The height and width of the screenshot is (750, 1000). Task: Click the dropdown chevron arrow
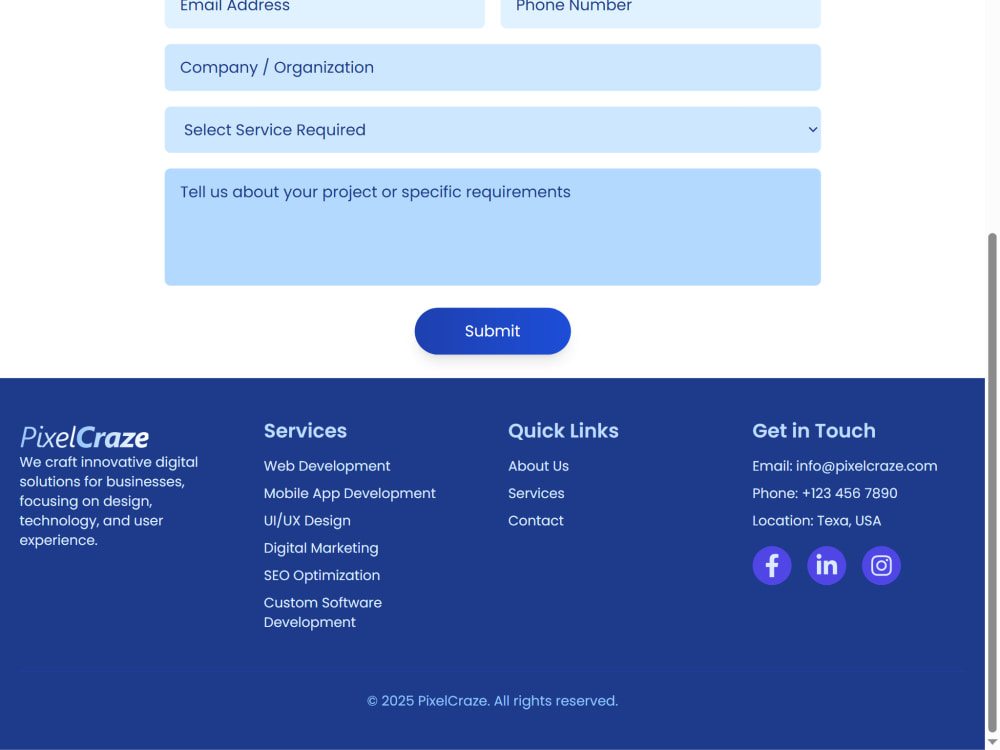point(812,129)
